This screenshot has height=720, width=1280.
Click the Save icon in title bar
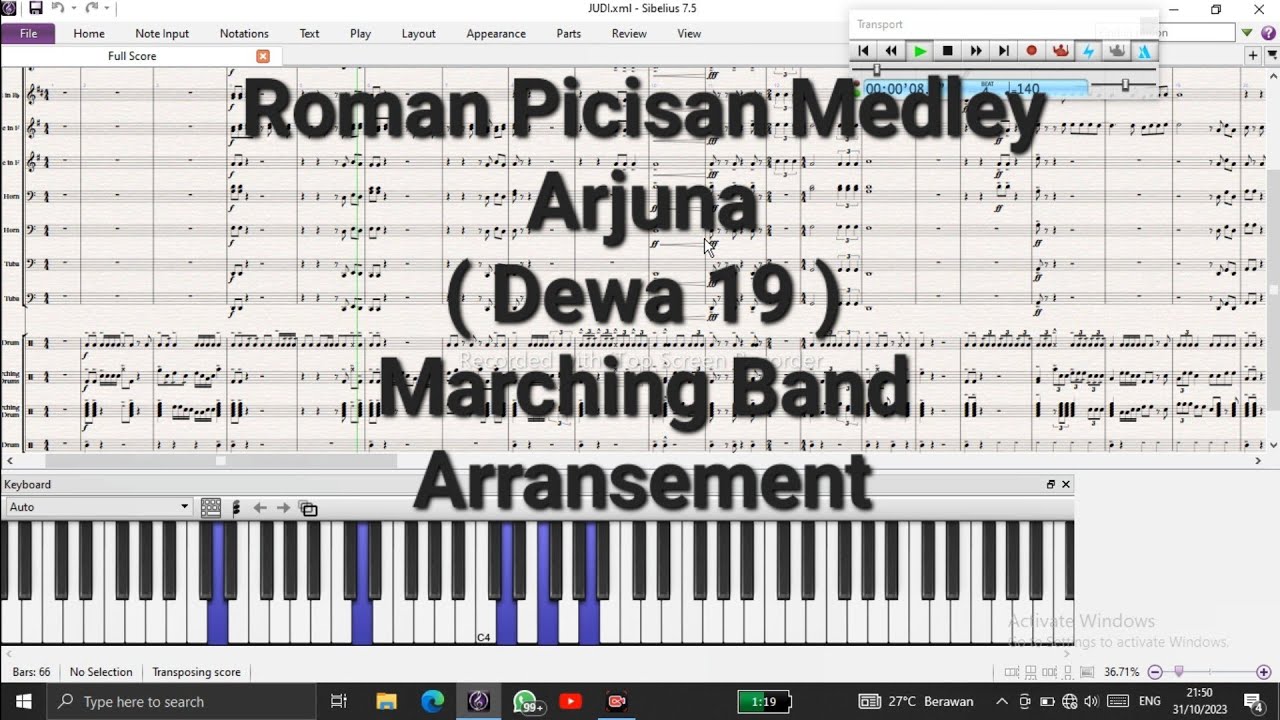(x=36, y=8)
